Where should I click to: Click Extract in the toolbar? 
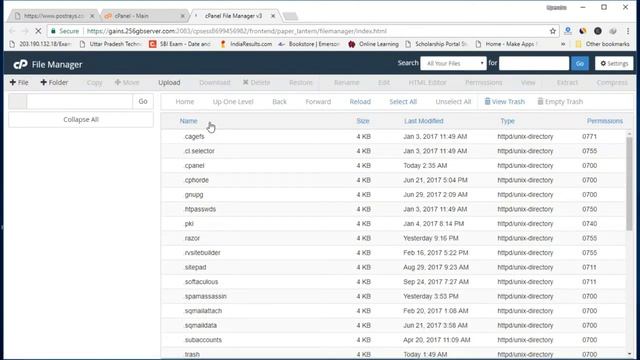567,82
